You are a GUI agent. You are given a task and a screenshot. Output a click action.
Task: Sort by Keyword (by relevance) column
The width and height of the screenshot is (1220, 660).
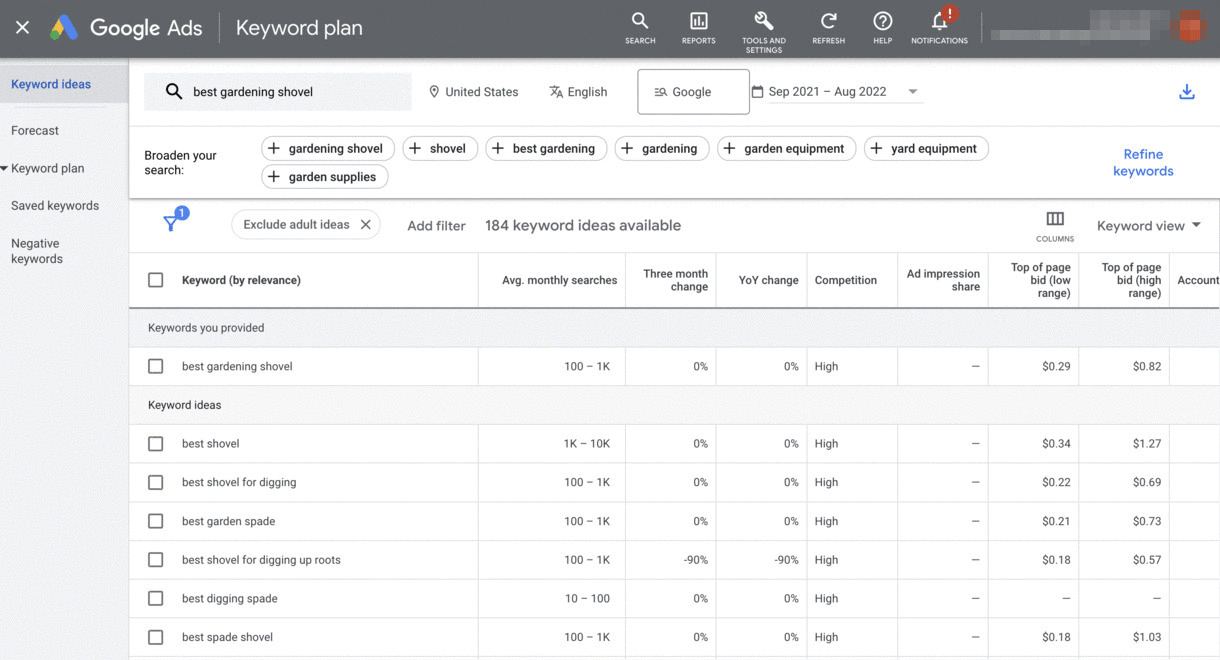pyautogui.click(x=241, y=280)
